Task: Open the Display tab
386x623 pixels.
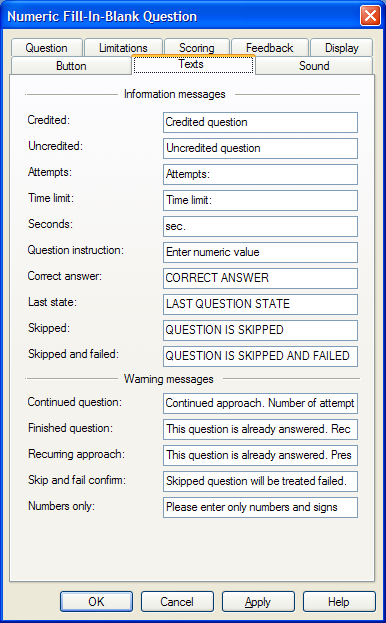Action: pyautogui.click(x=342, y=48)
